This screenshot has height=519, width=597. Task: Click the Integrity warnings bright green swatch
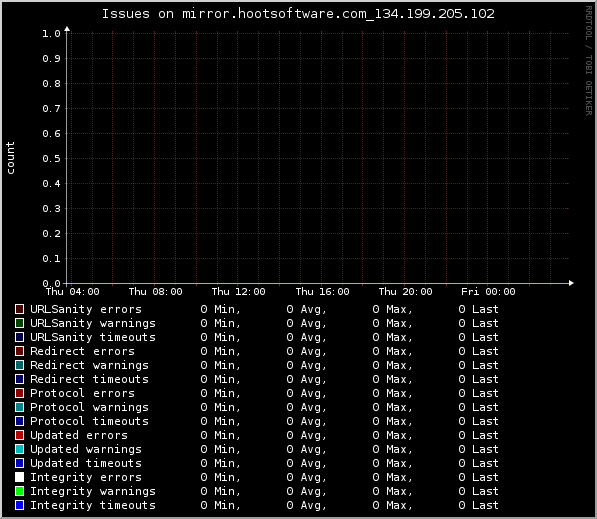pyautogui.click(x=19, y=491)
